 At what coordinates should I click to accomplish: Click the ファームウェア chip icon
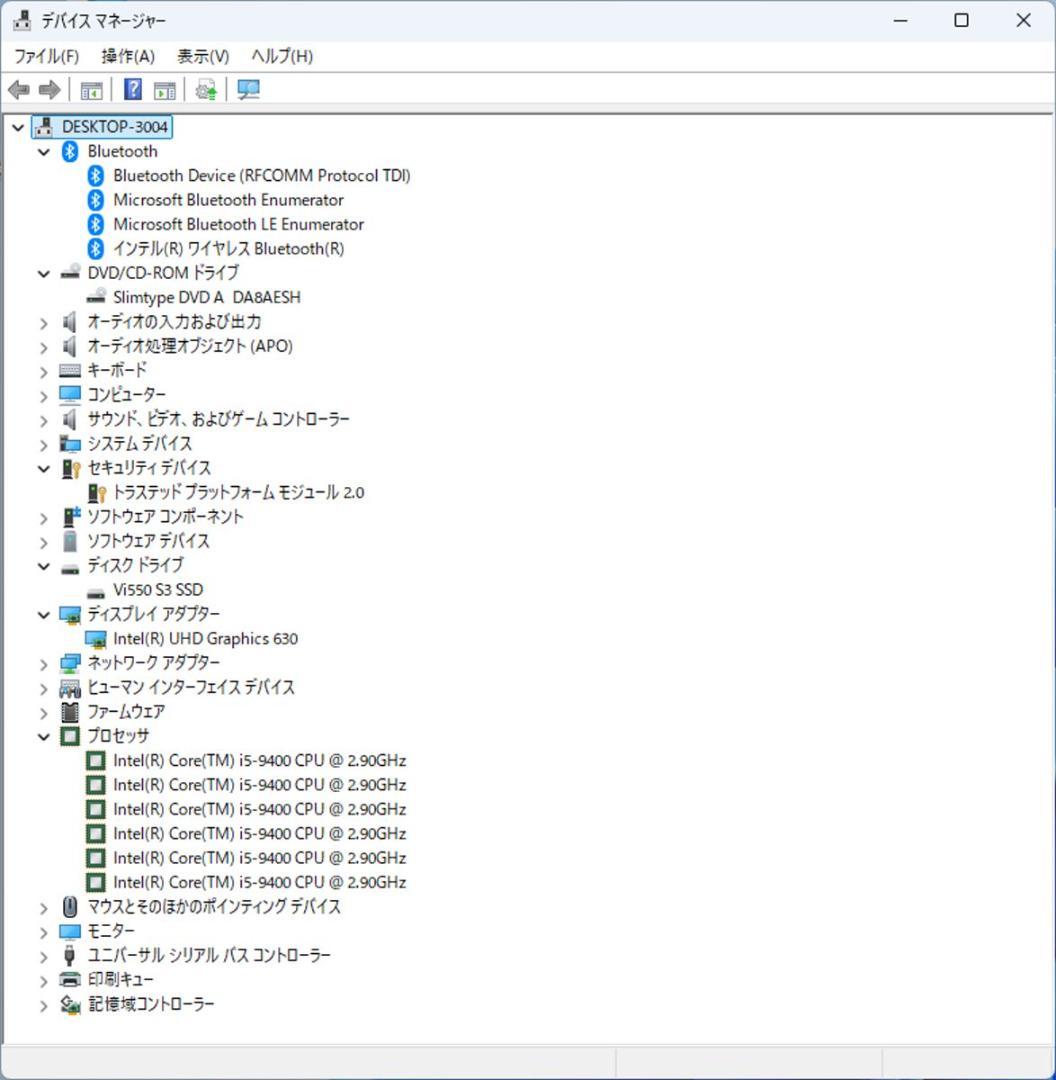click(x=70, y=712)
